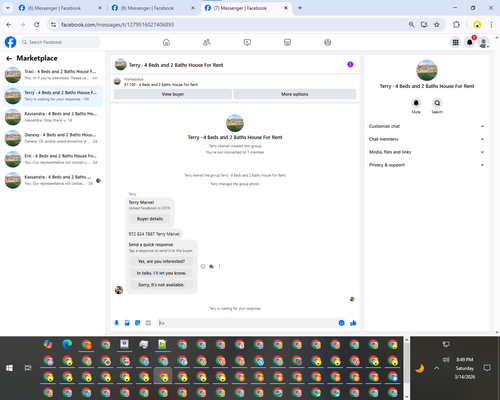This screenshot has height=400, width=500.
Task: Open the Copilot icon on taskbar
Action: (x=48, y=344)
